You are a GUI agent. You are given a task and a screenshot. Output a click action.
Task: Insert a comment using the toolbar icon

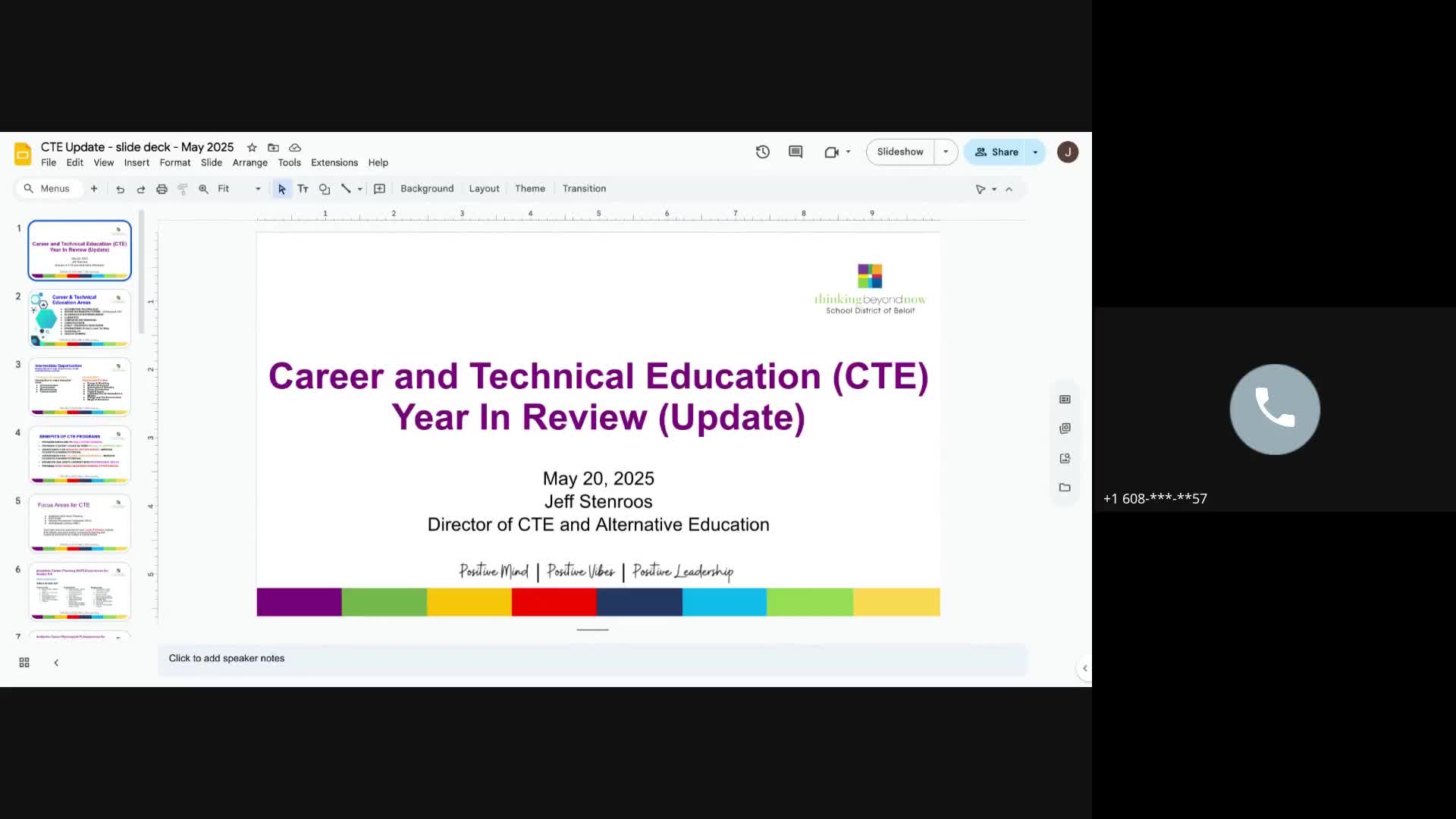[795, 152]
